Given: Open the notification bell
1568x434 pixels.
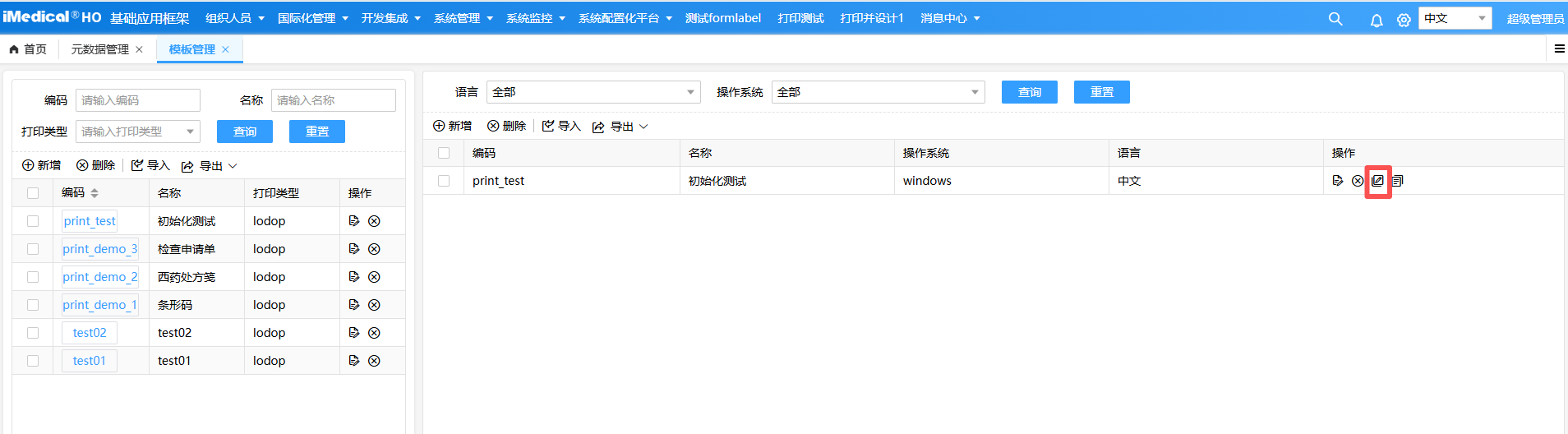Looking at the screenshot, I should pyautogui.click(x=1377, y=20).
